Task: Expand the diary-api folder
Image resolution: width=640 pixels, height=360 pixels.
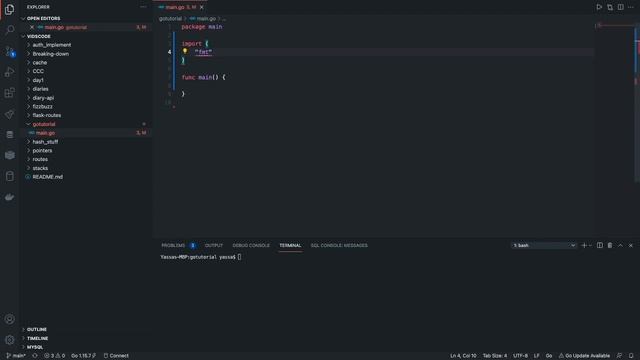Action: point(43,98)
